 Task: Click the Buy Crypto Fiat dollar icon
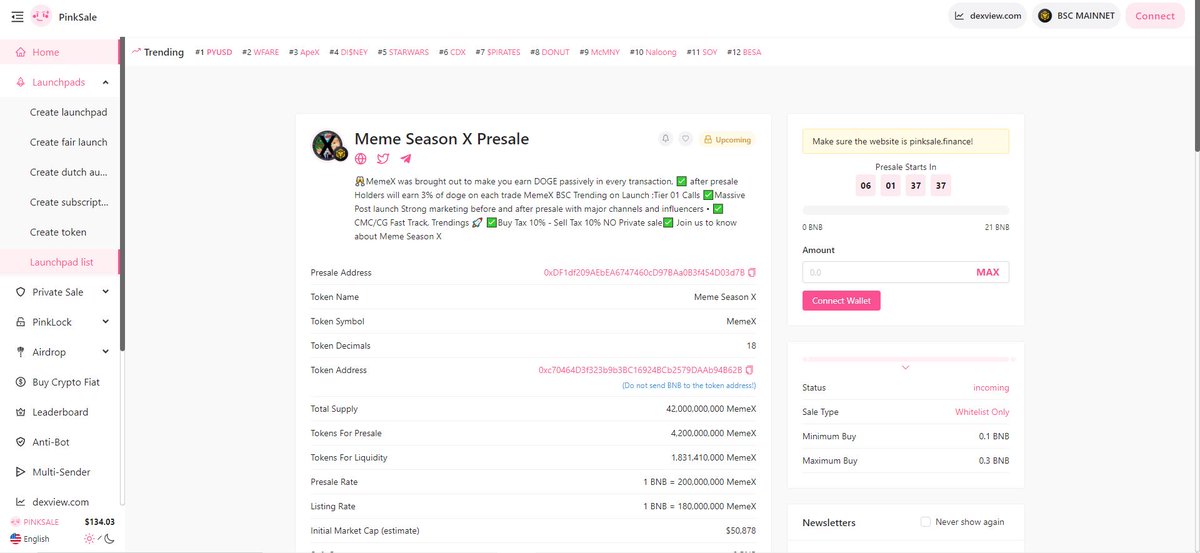pos(21,382)
